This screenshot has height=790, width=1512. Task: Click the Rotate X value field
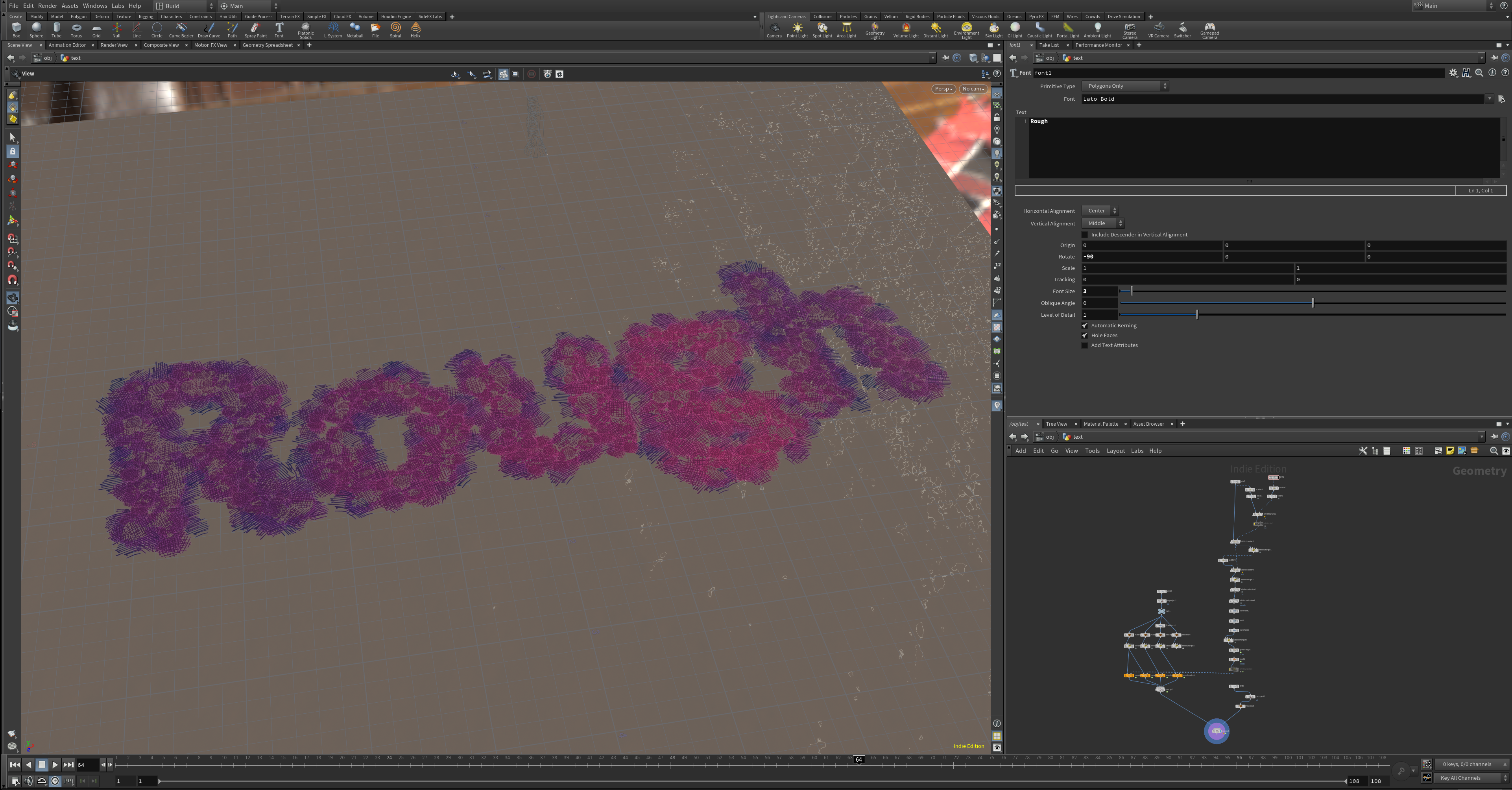(x=1152, y=257)
